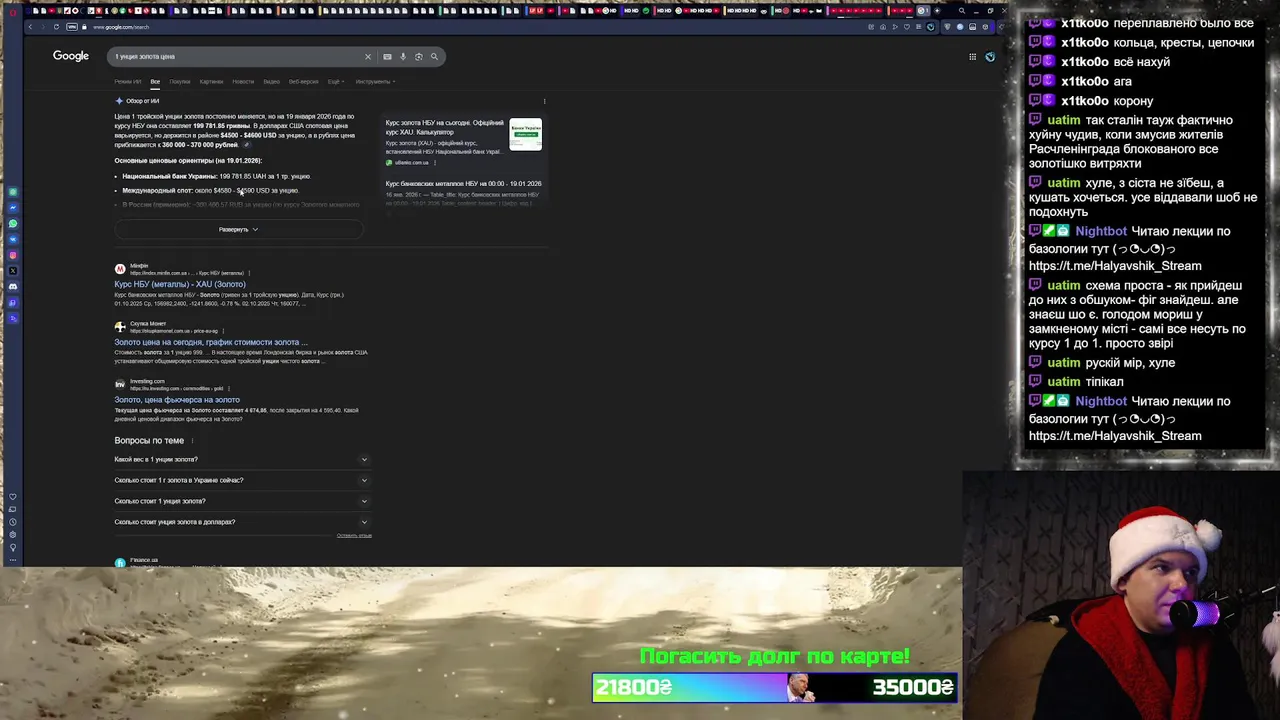Viewport: 1280px width, 720px height.
Task: Click donation goal progress bar at 21800₴
Action: (775, 687)
